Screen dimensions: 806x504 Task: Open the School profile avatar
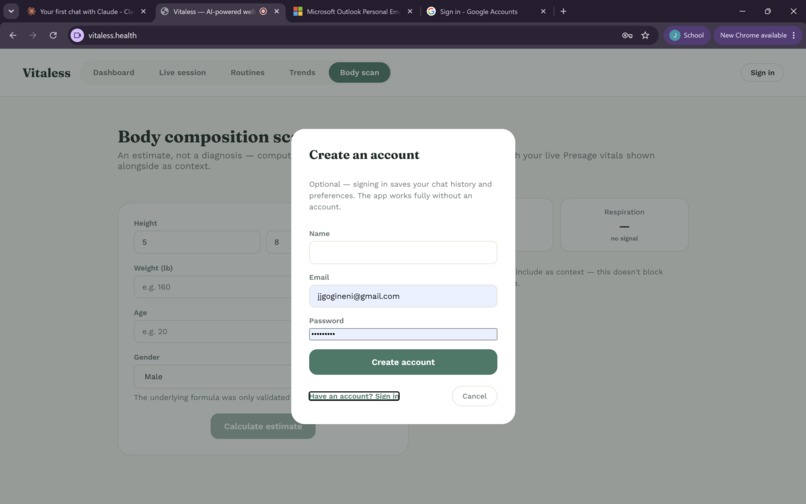tap(687, 35)
